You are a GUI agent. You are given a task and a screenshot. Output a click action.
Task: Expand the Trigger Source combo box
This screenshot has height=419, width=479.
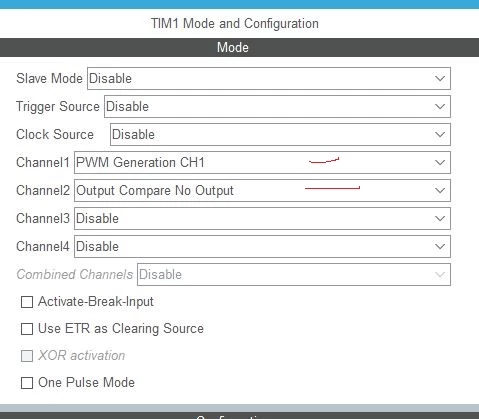click(x=277, y=106)
